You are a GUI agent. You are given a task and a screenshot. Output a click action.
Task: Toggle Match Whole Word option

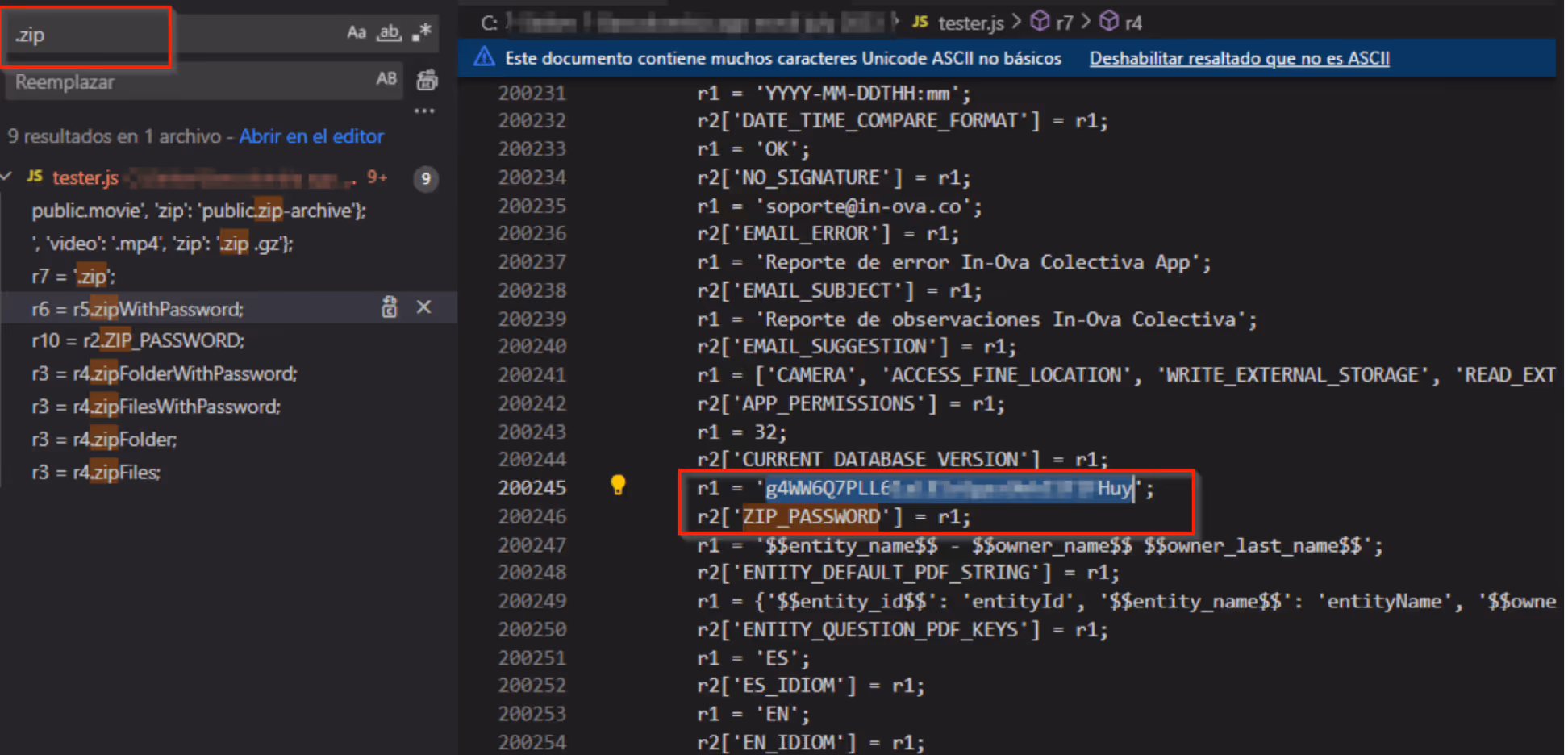(390, 33)
